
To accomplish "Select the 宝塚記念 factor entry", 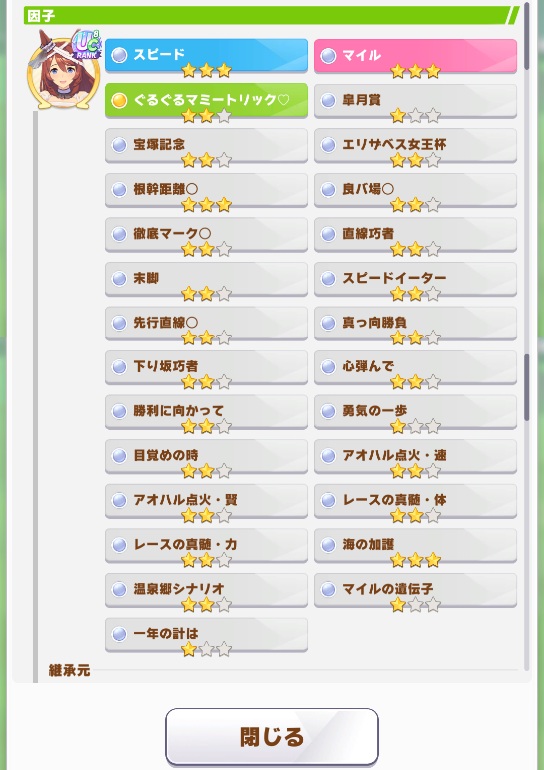I will click(x=206, y=145).
